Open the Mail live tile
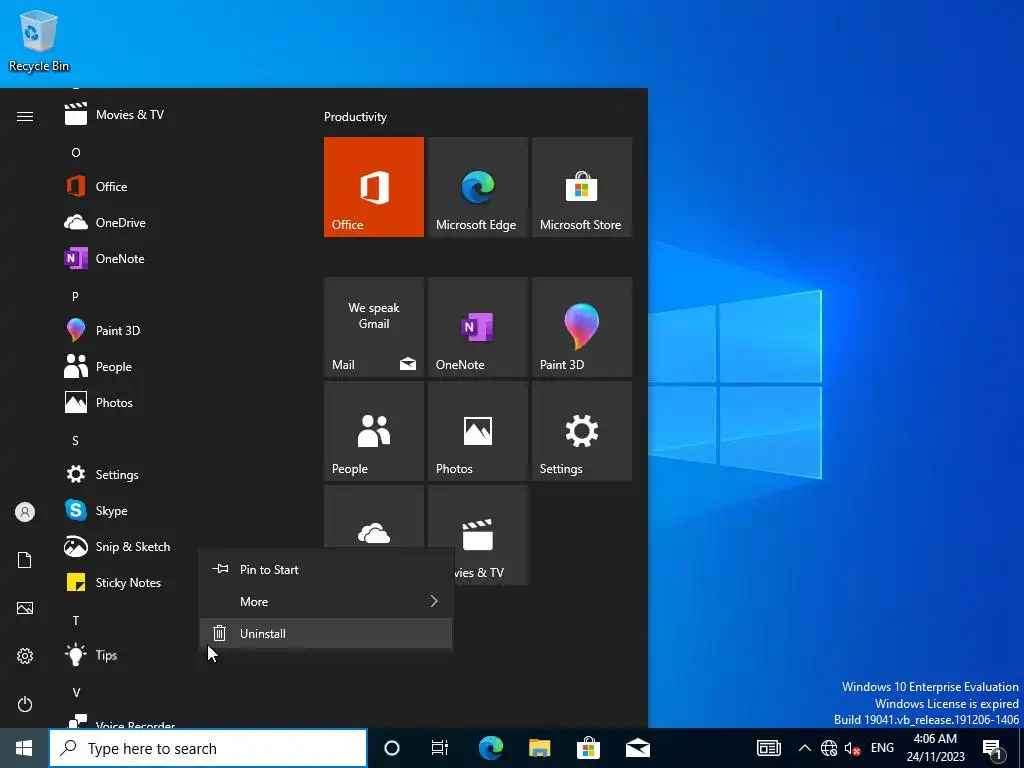The width and height of the screenshot is (1024, 768). pos(374,327)
